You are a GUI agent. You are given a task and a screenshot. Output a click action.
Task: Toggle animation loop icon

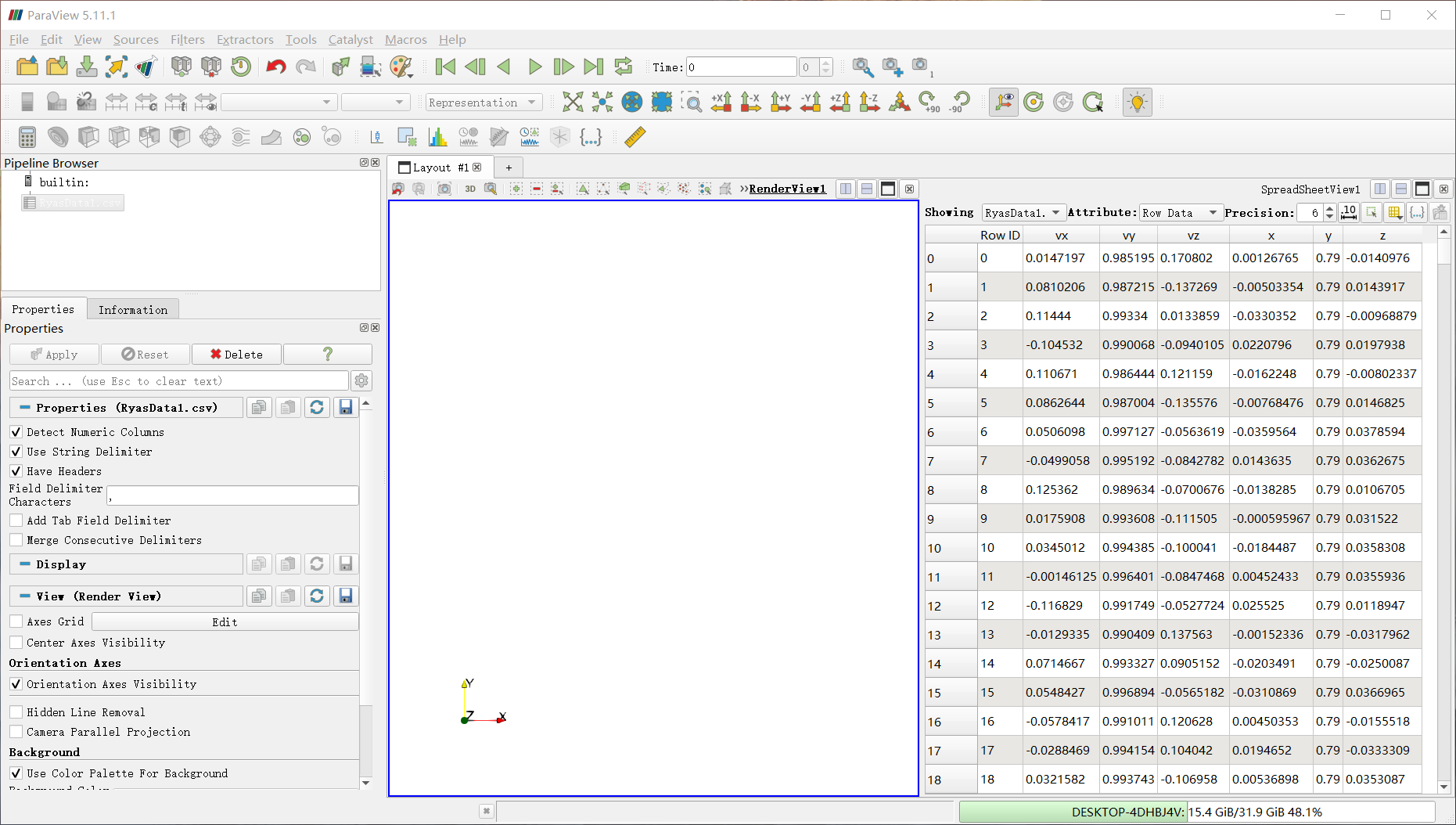(624, 67)
